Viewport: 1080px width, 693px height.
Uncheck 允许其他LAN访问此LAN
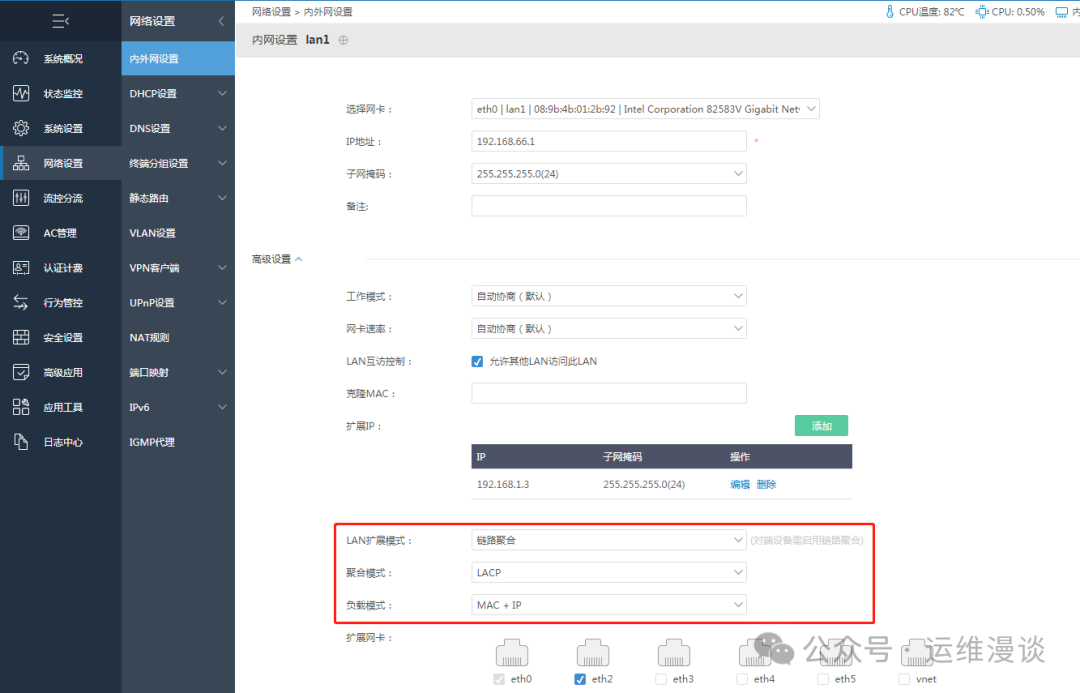(477, 361)
